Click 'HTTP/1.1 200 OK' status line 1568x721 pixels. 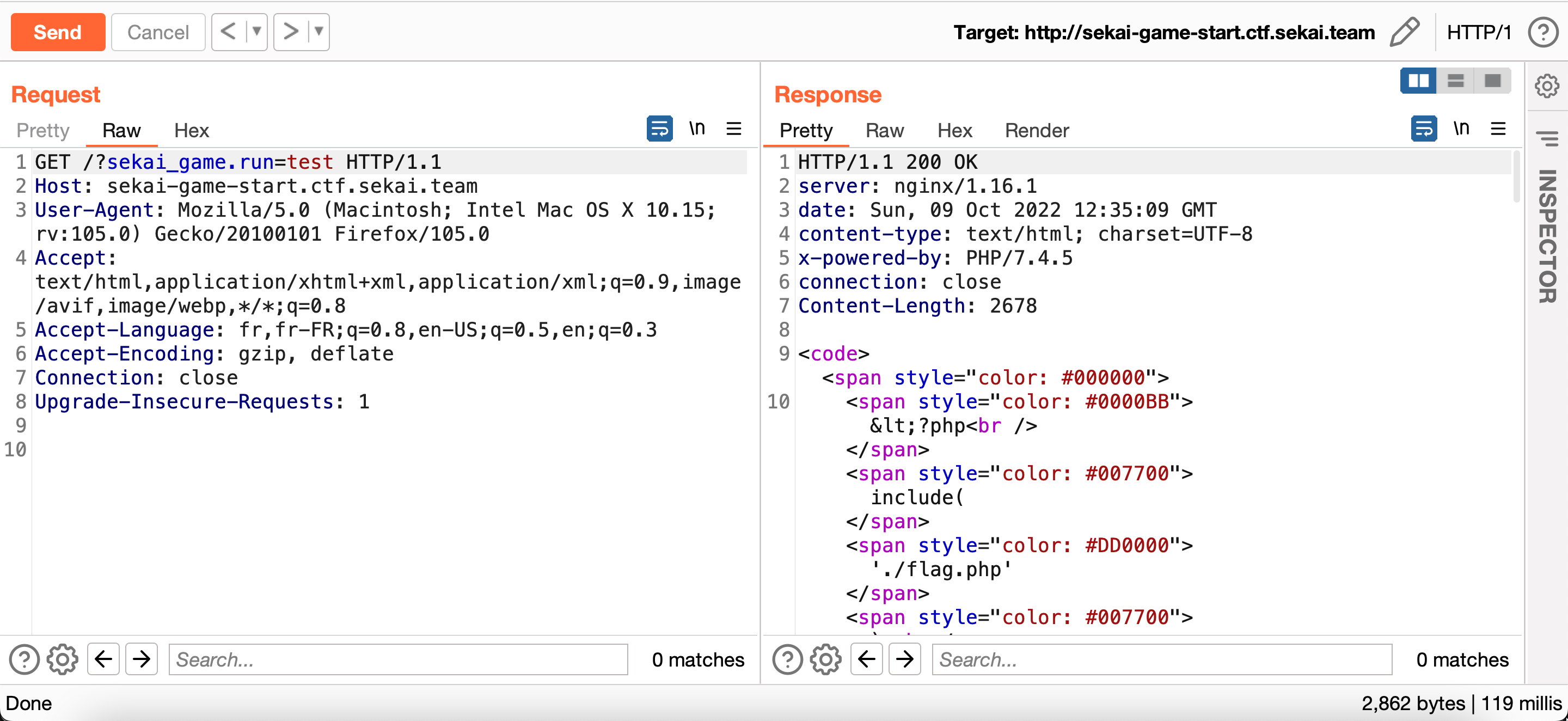coord(888,162)
